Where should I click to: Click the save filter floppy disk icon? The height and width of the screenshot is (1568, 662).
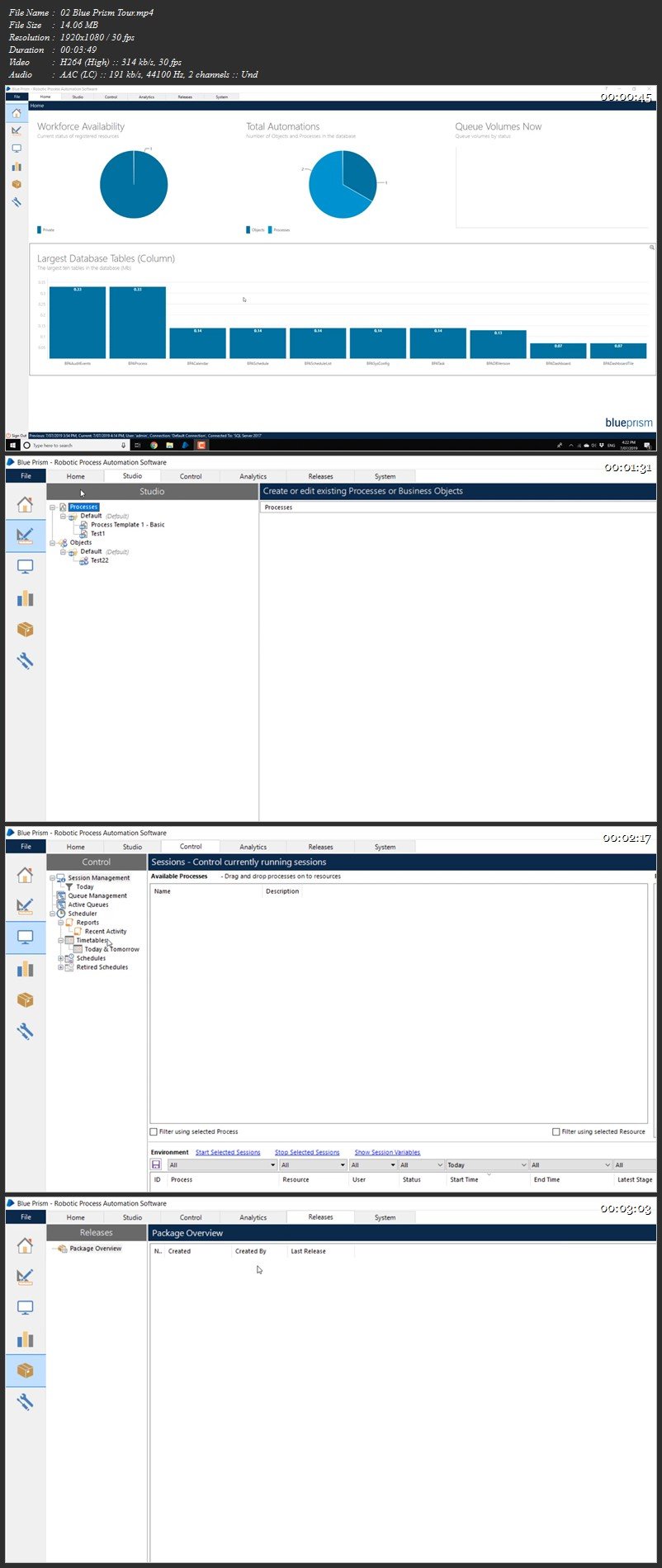point(156,1164)
